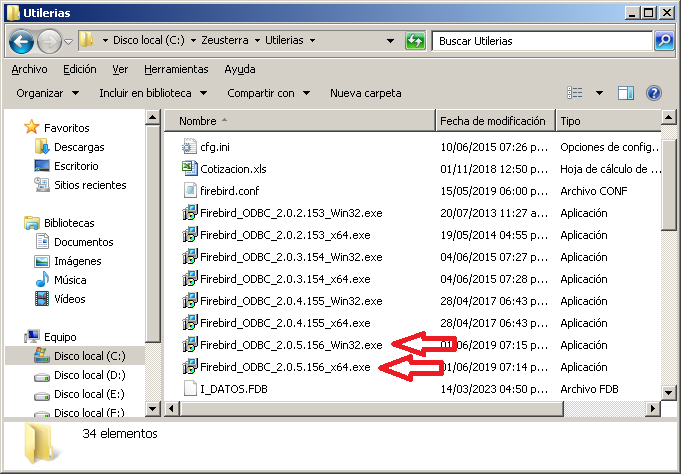
Task: Click the refresh button beside address bar
Action: (x=415, y=41)
